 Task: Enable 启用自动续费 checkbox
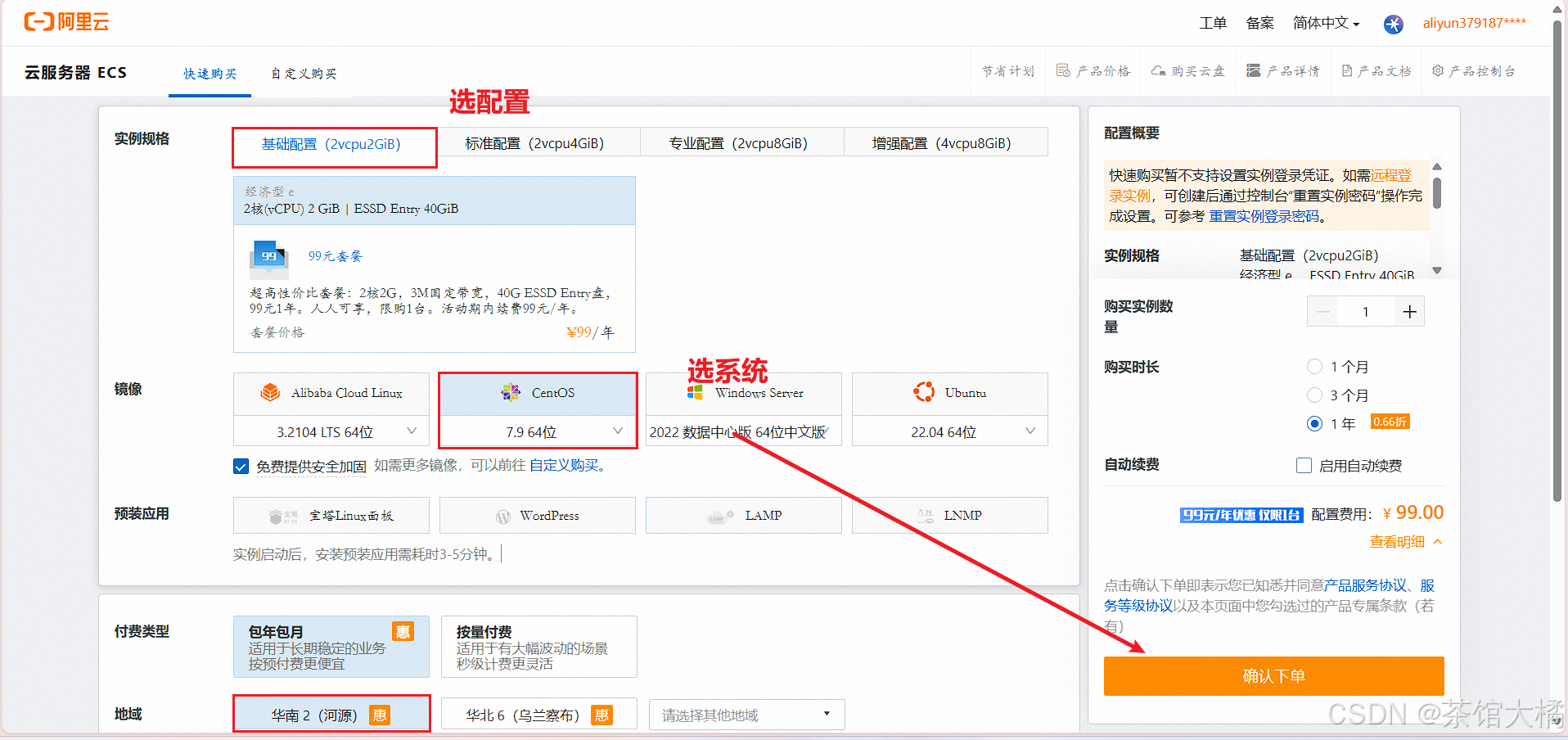pos(1304,465)
